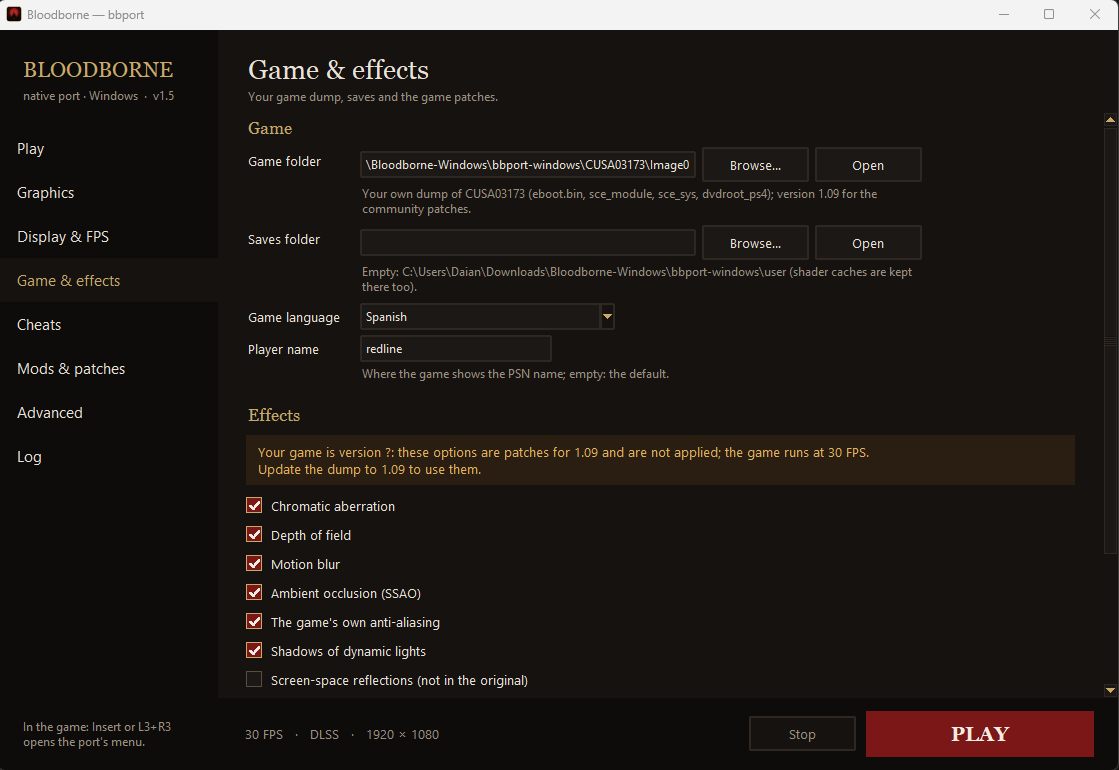1119x770 pixels.
Task: Disable the game's own anti-aliasing
Action: (254, 622)
